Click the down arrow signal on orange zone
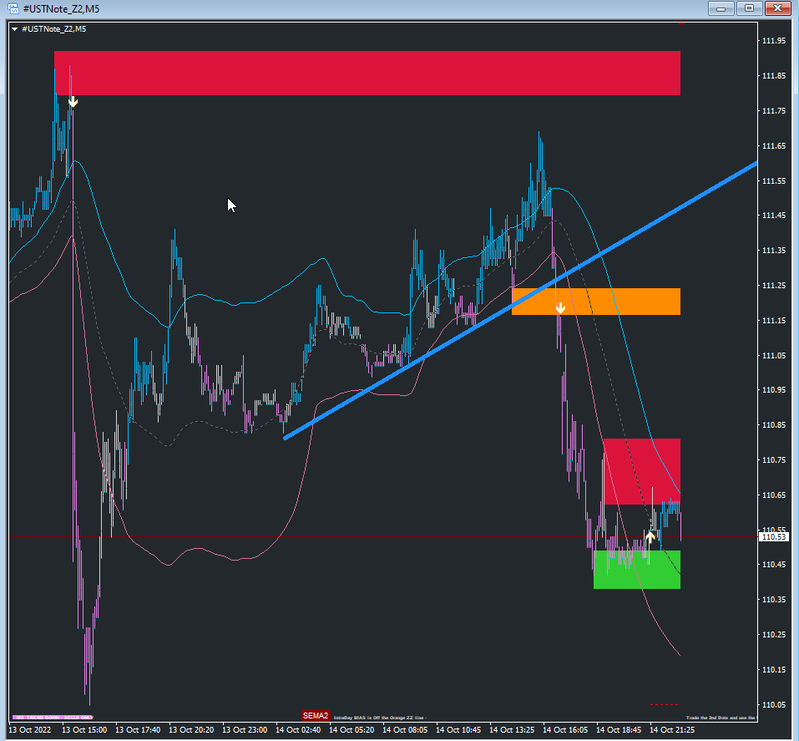 (x=560, y=308)
